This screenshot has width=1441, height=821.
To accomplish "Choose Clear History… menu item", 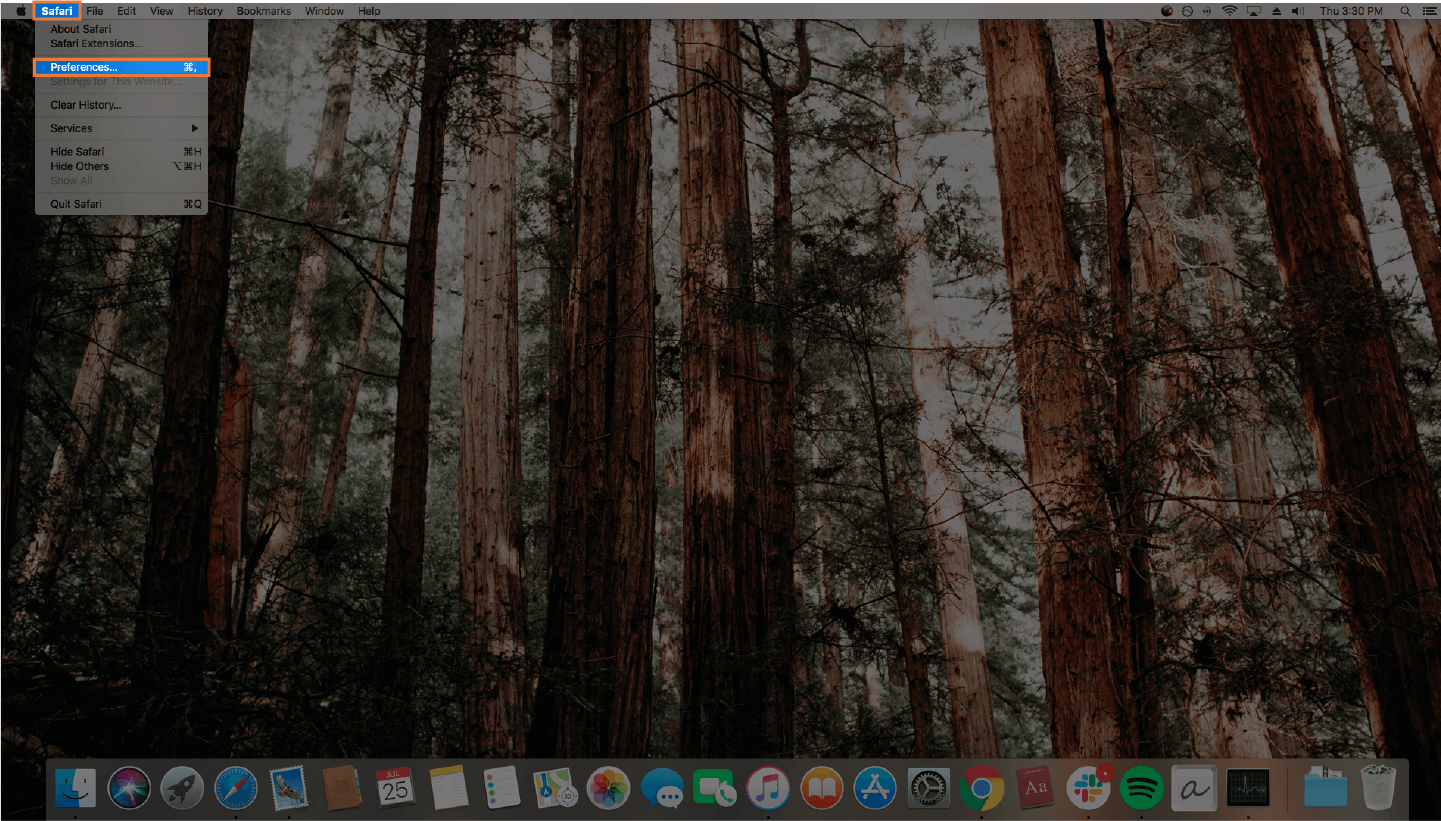I will 121,105.
